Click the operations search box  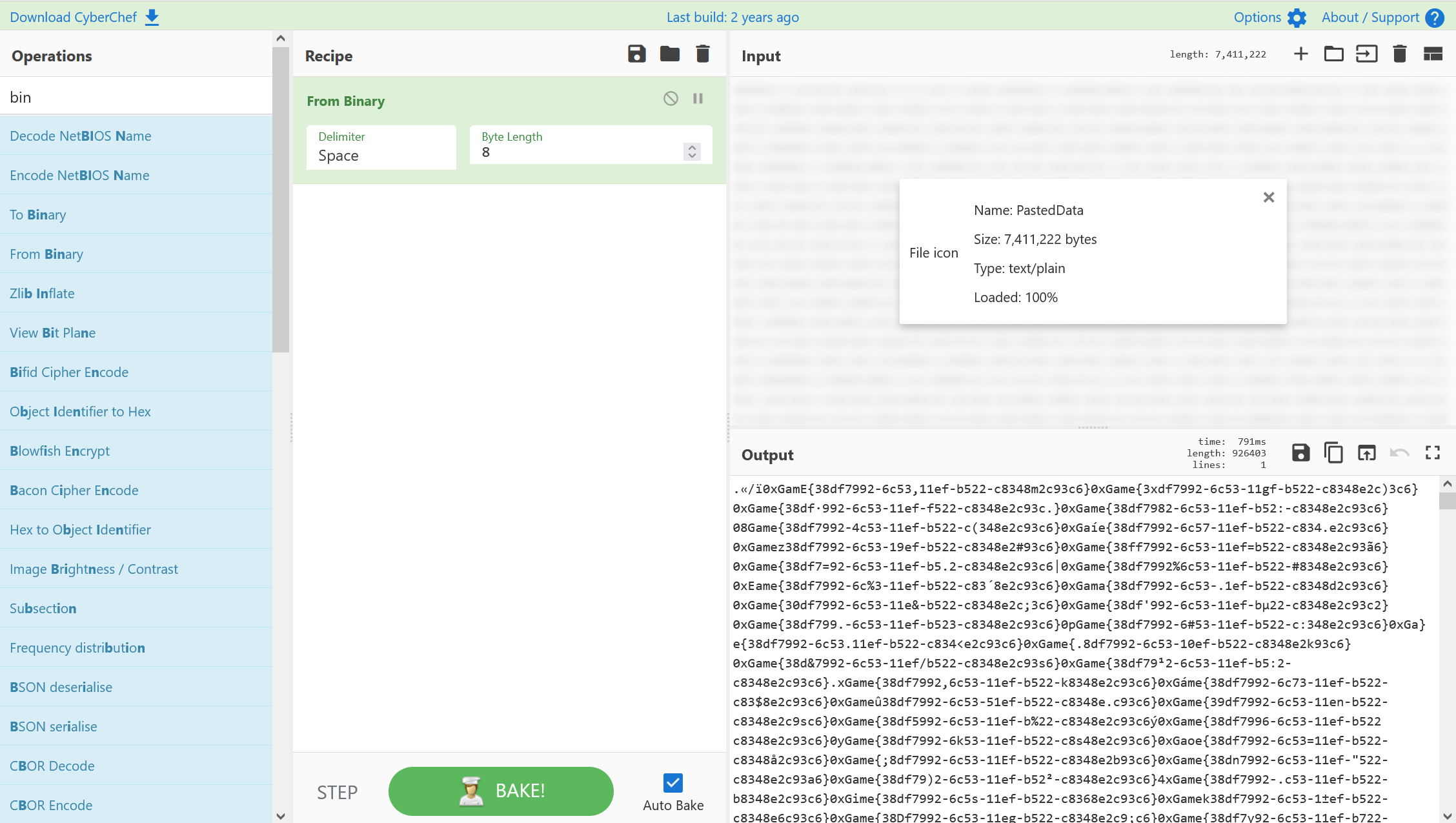click(136, 97)
